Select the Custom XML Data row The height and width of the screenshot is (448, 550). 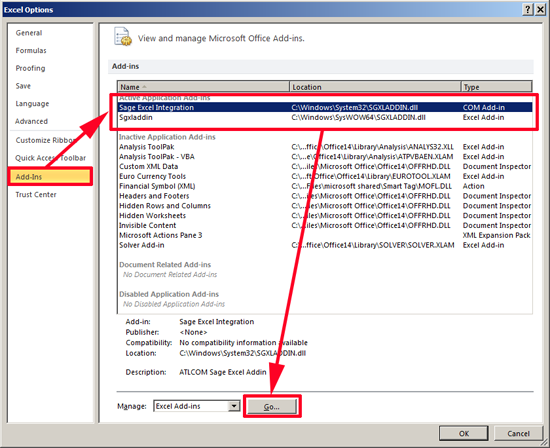(325, 167)
